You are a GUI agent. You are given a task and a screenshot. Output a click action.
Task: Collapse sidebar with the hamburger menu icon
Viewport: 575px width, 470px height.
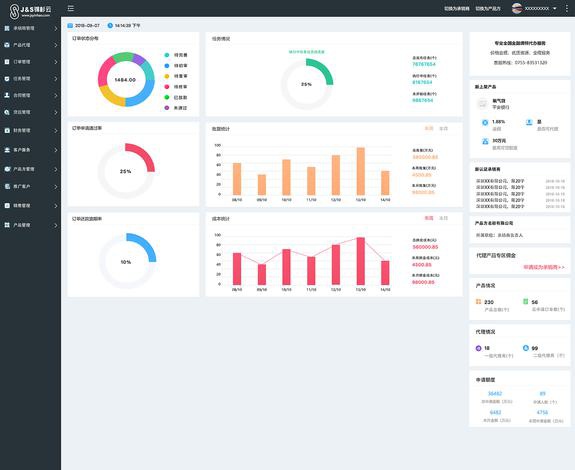click(x=71, y=8)
